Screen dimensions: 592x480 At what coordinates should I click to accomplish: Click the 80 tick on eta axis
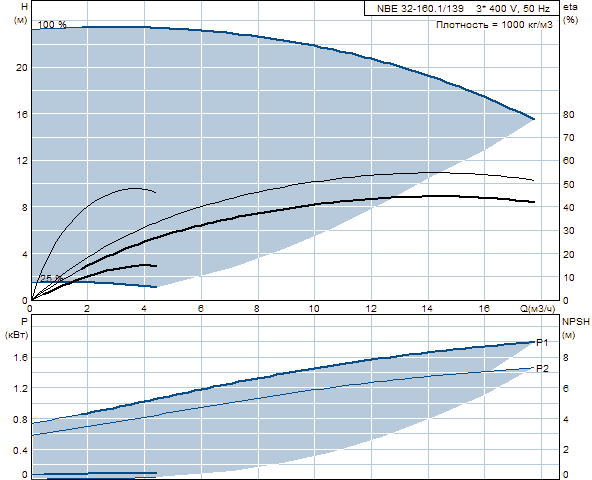click(569, 114)
